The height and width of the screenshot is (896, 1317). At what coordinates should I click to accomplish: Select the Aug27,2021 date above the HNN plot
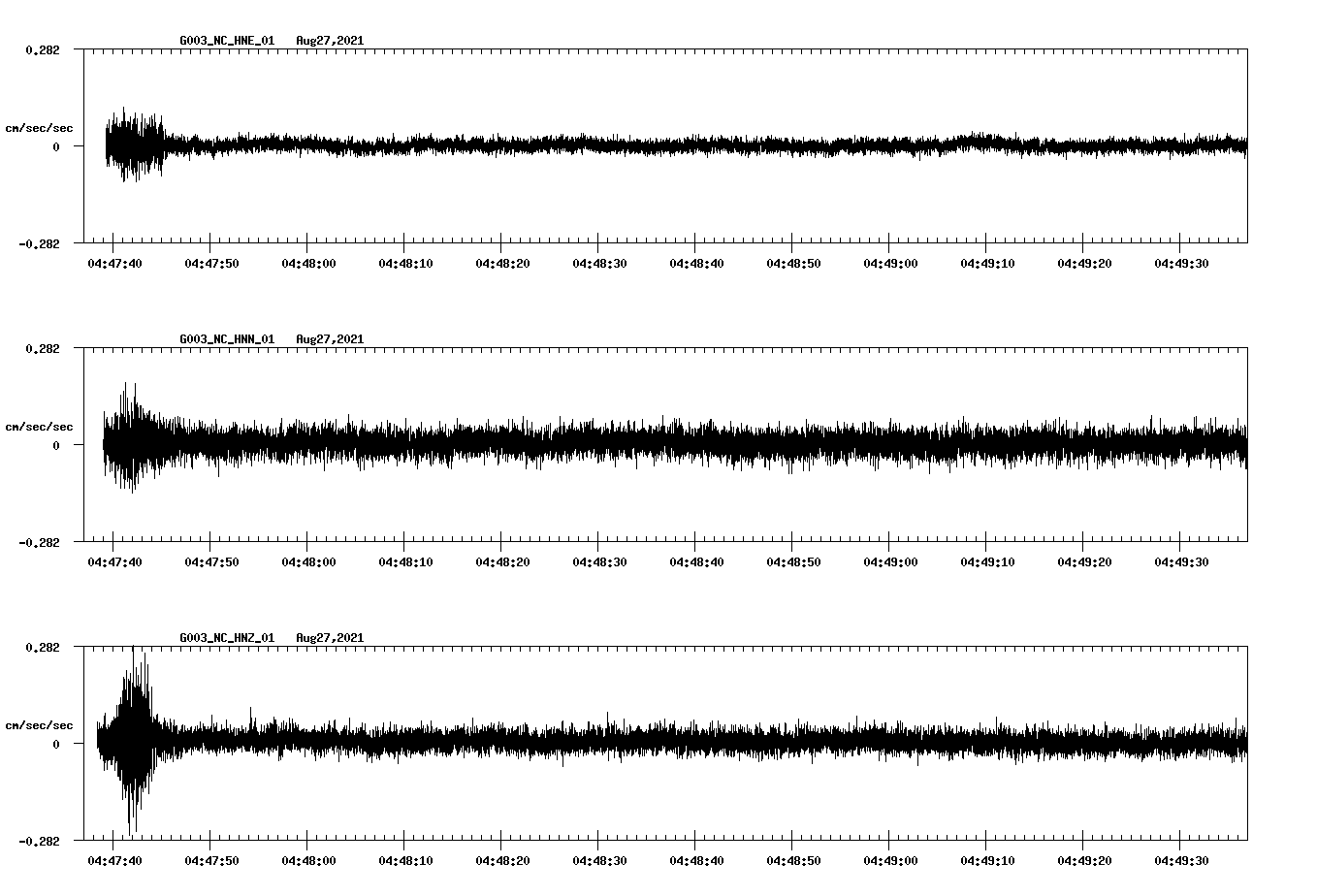[330, 339]
